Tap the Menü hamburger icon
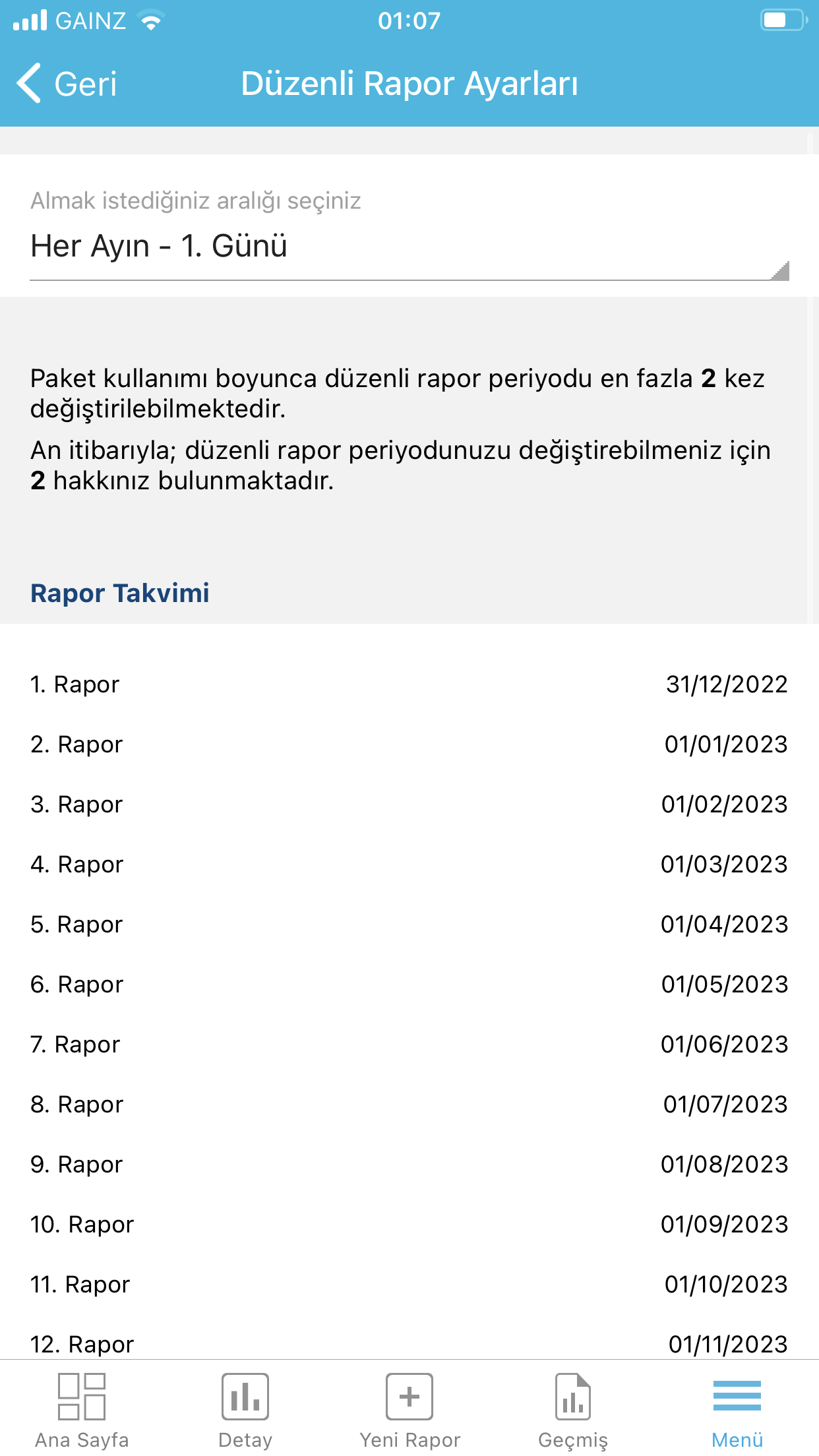819x1456 pixels. point(737,1395)
